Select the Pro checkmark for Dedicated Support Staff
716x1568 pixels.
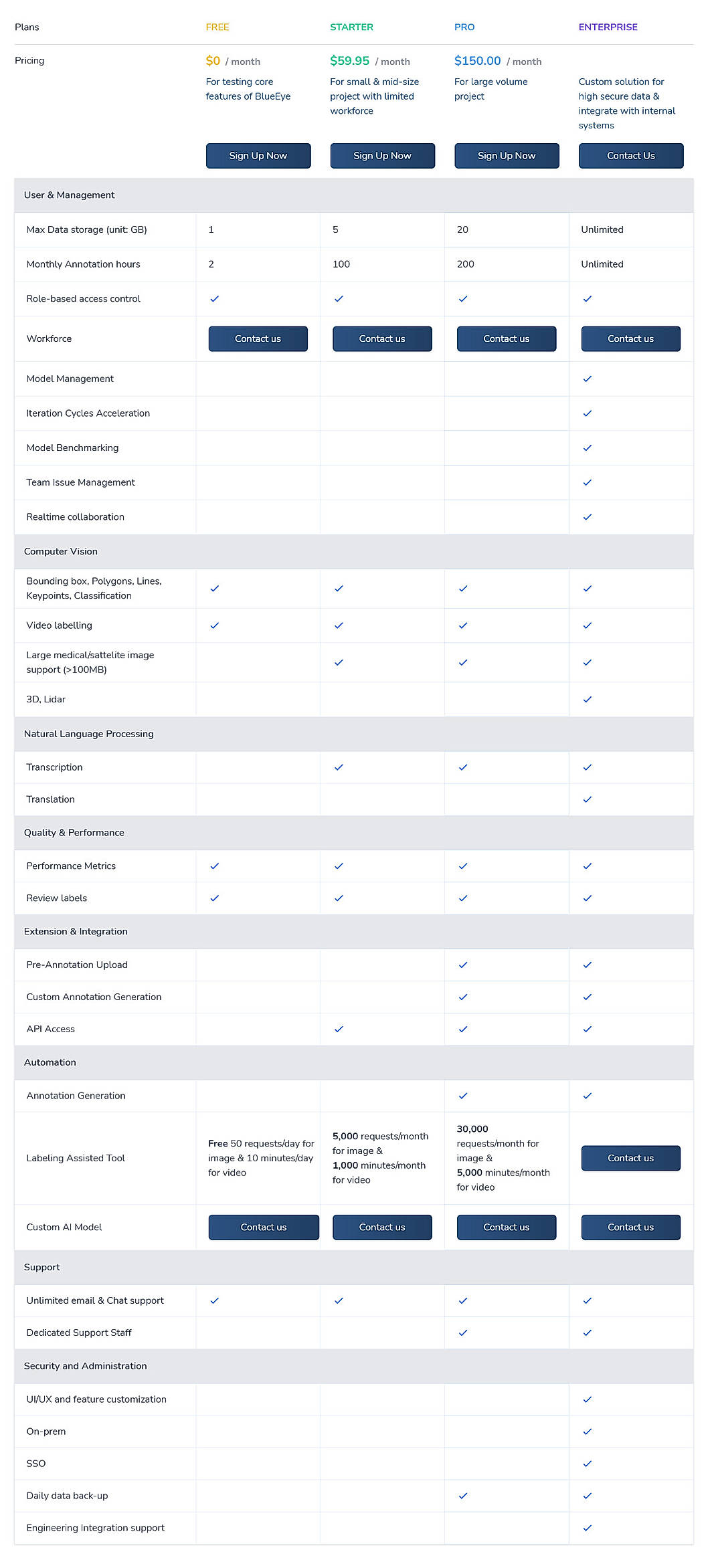(x=463, y=1333)
